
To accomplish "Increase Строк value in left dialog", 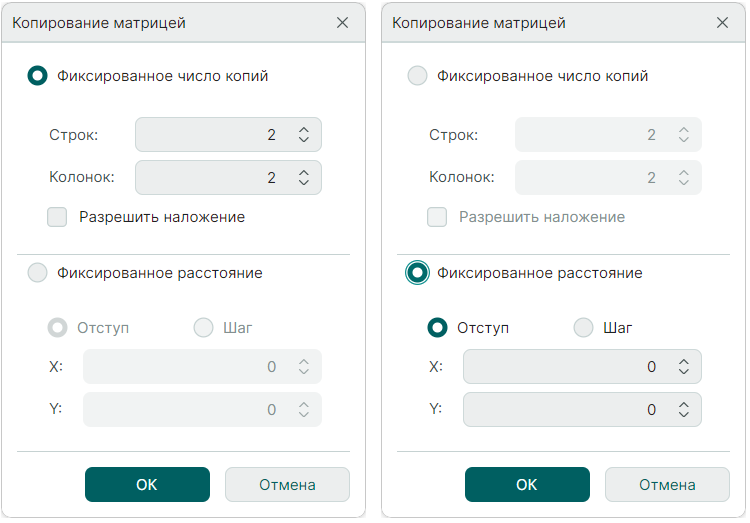I will (x=304, y=129).
